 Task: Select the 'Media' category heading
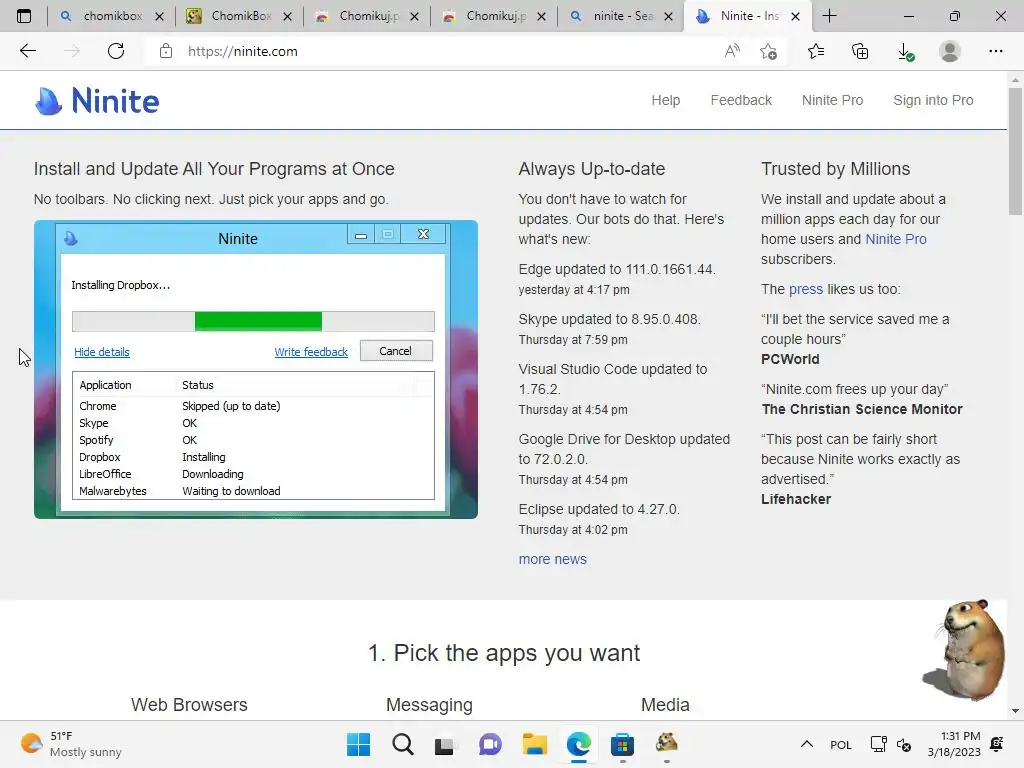(665, 705)
